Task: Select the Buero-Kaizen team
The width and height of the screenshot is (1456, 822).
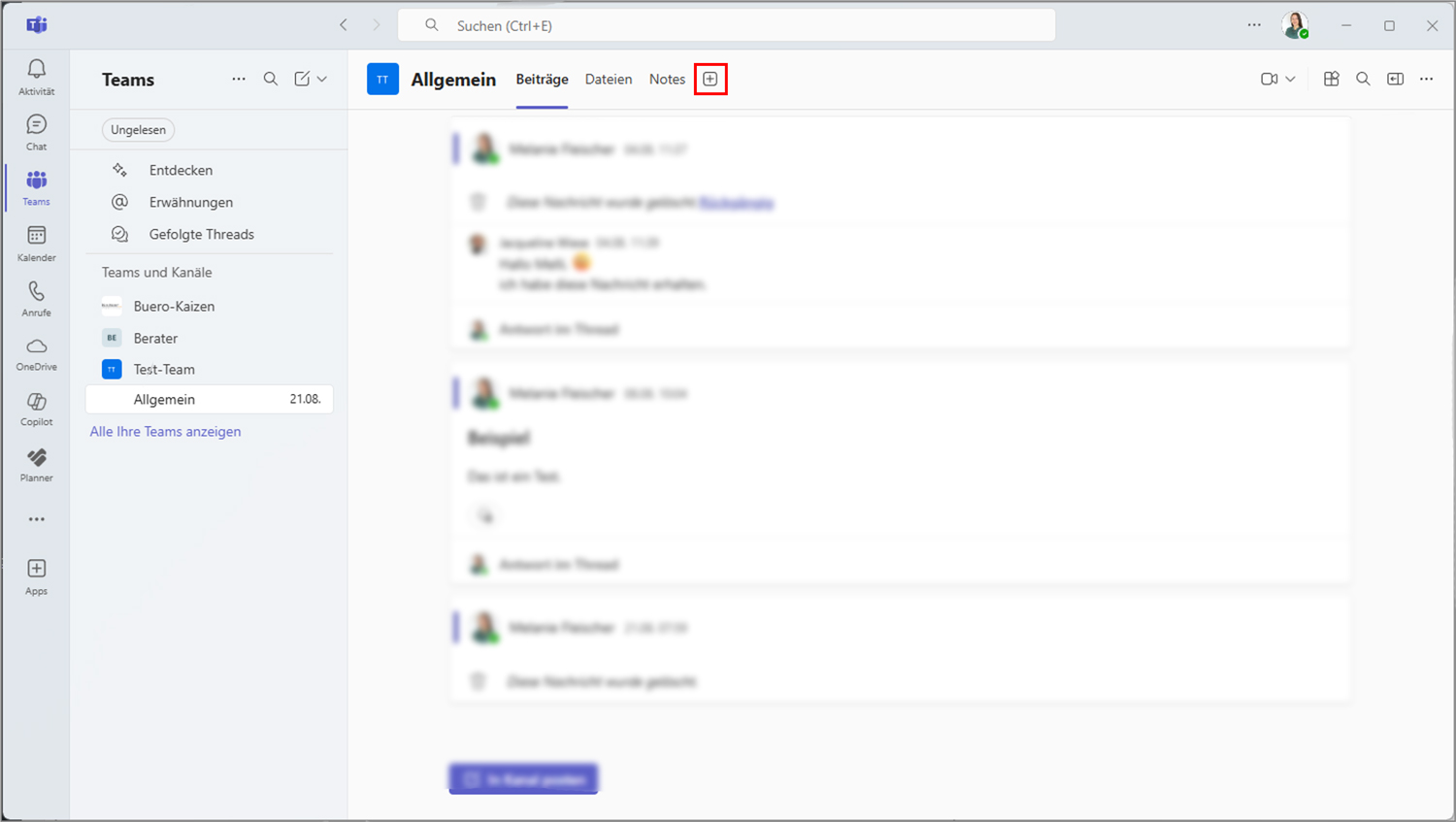Action: [x=174, y=306]
